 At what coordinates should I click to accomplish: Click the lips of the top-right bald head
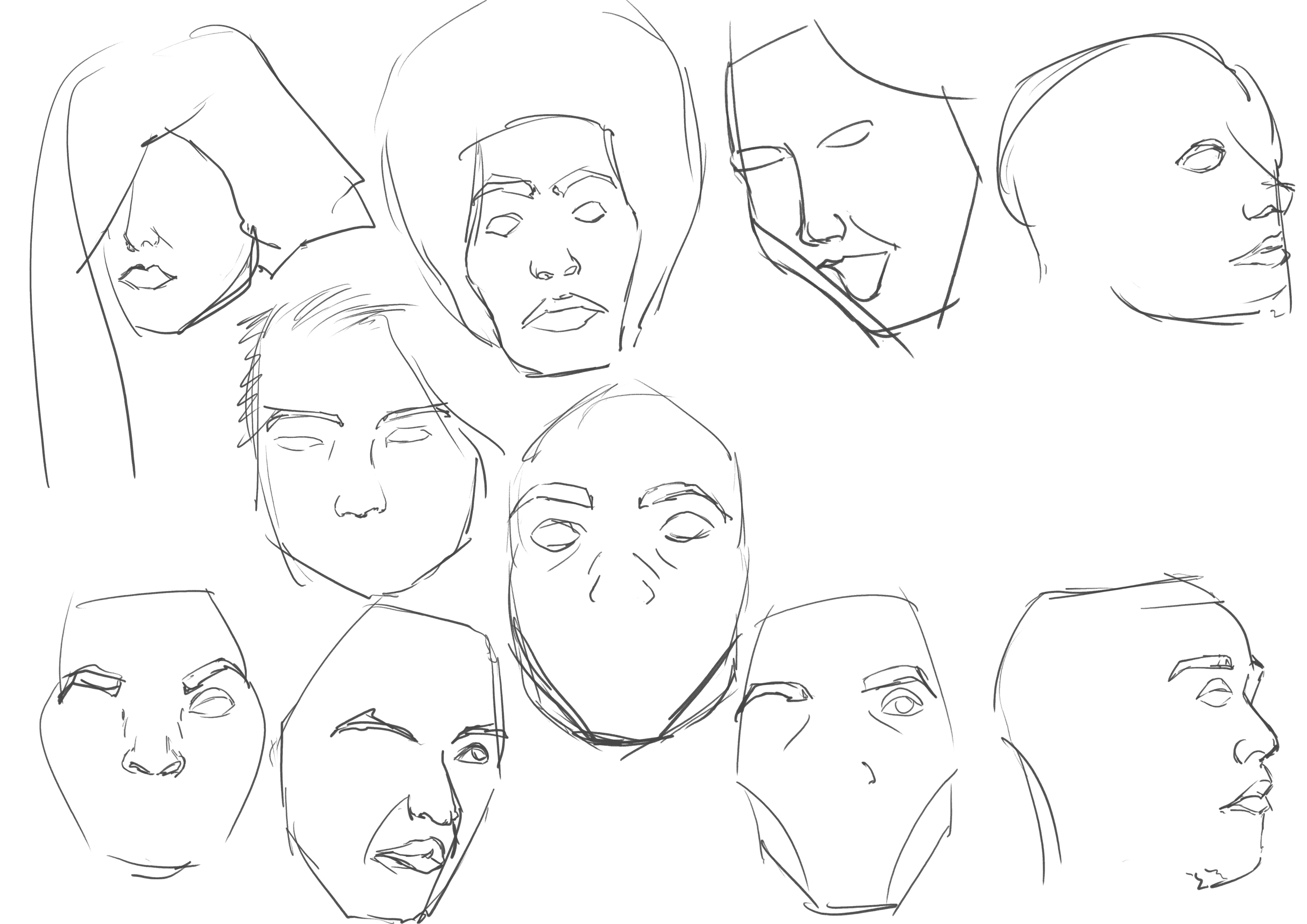point(1265,253)
